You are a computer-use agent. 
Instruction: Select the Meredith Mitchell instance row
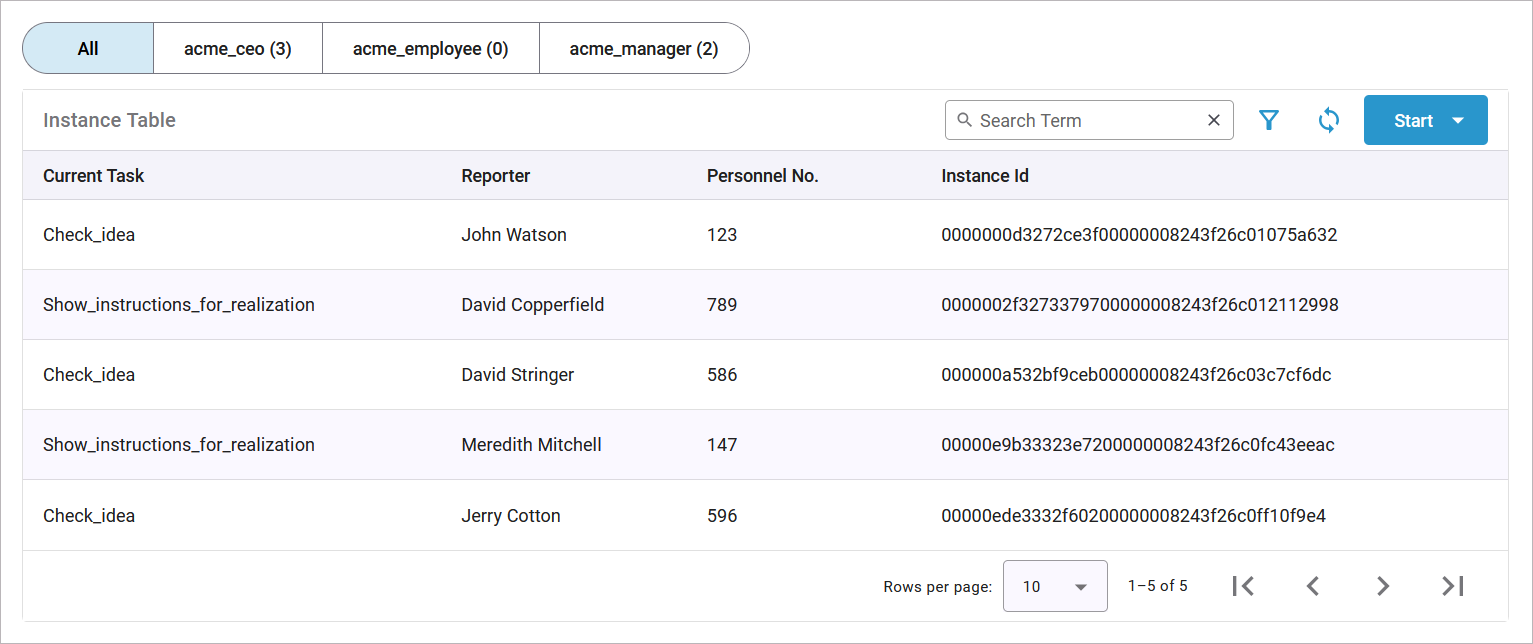(x=531, y=445)
